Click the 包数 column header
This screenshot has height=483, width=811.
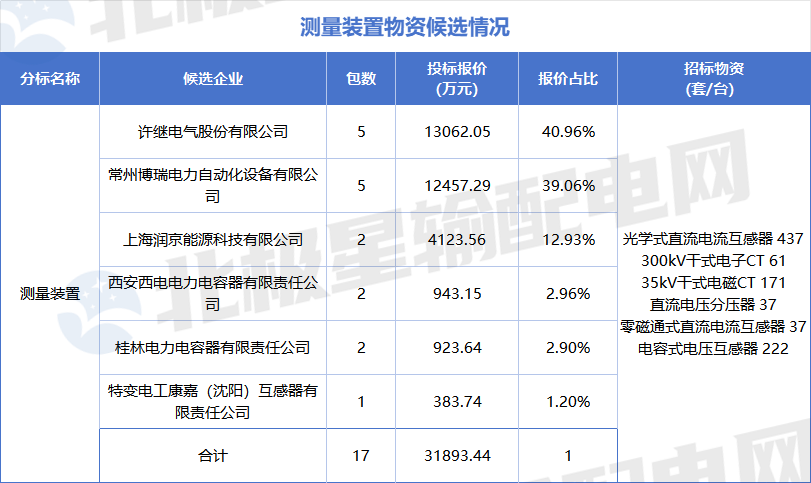[x=361, y=79]
